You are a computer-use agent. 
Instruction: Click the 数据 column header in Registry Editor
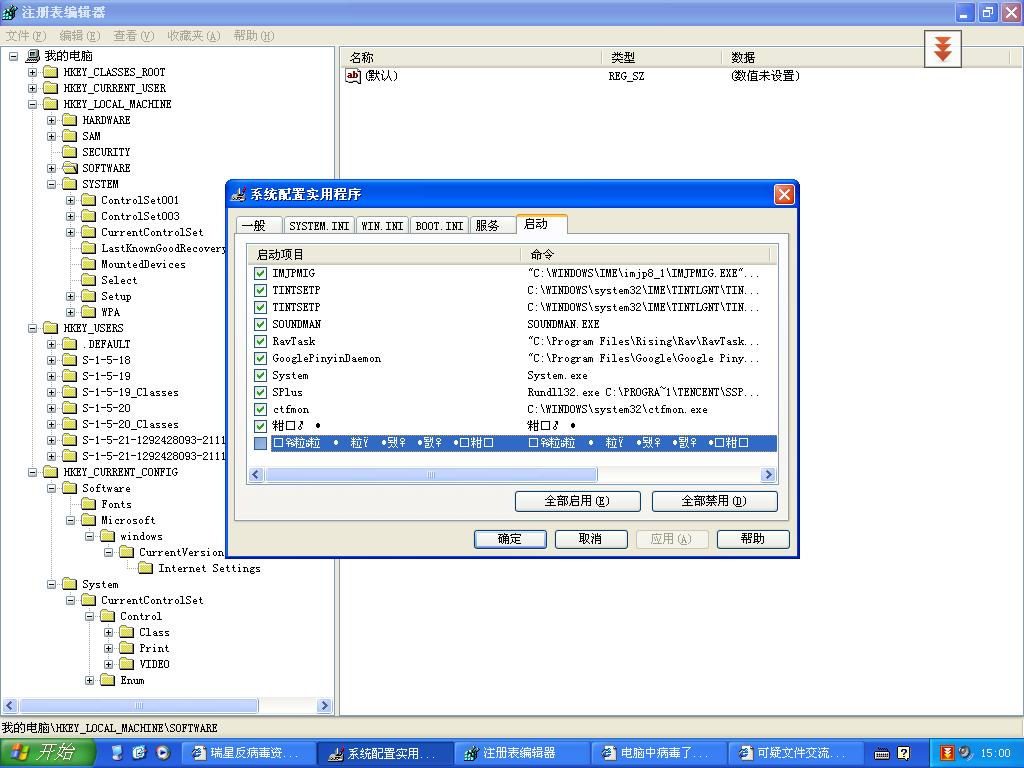coord(865,57)
